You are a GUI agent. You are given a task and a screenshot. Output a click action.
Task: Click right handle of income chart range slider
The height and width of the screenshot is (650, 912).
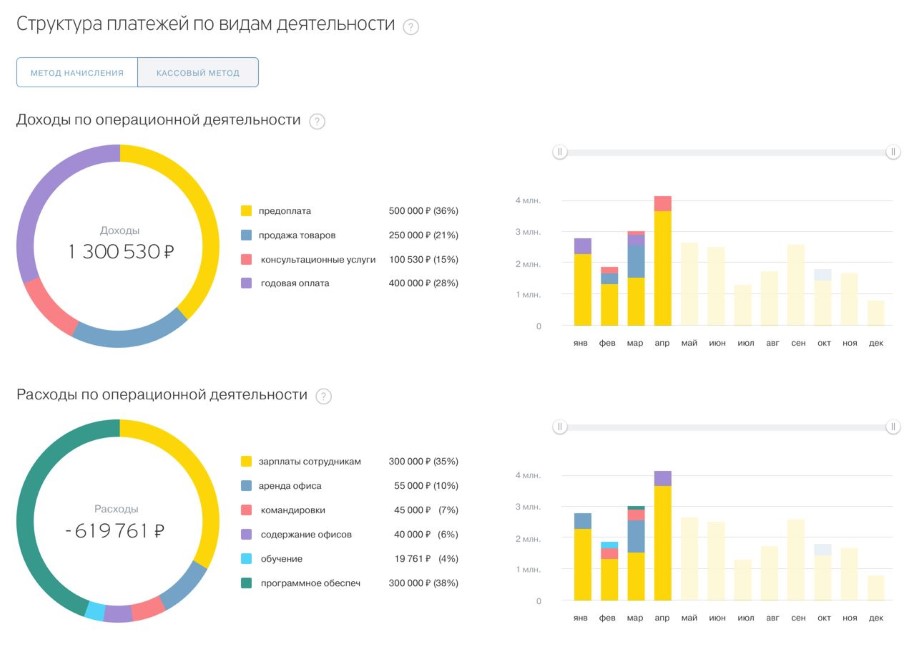tap(892, 152)
